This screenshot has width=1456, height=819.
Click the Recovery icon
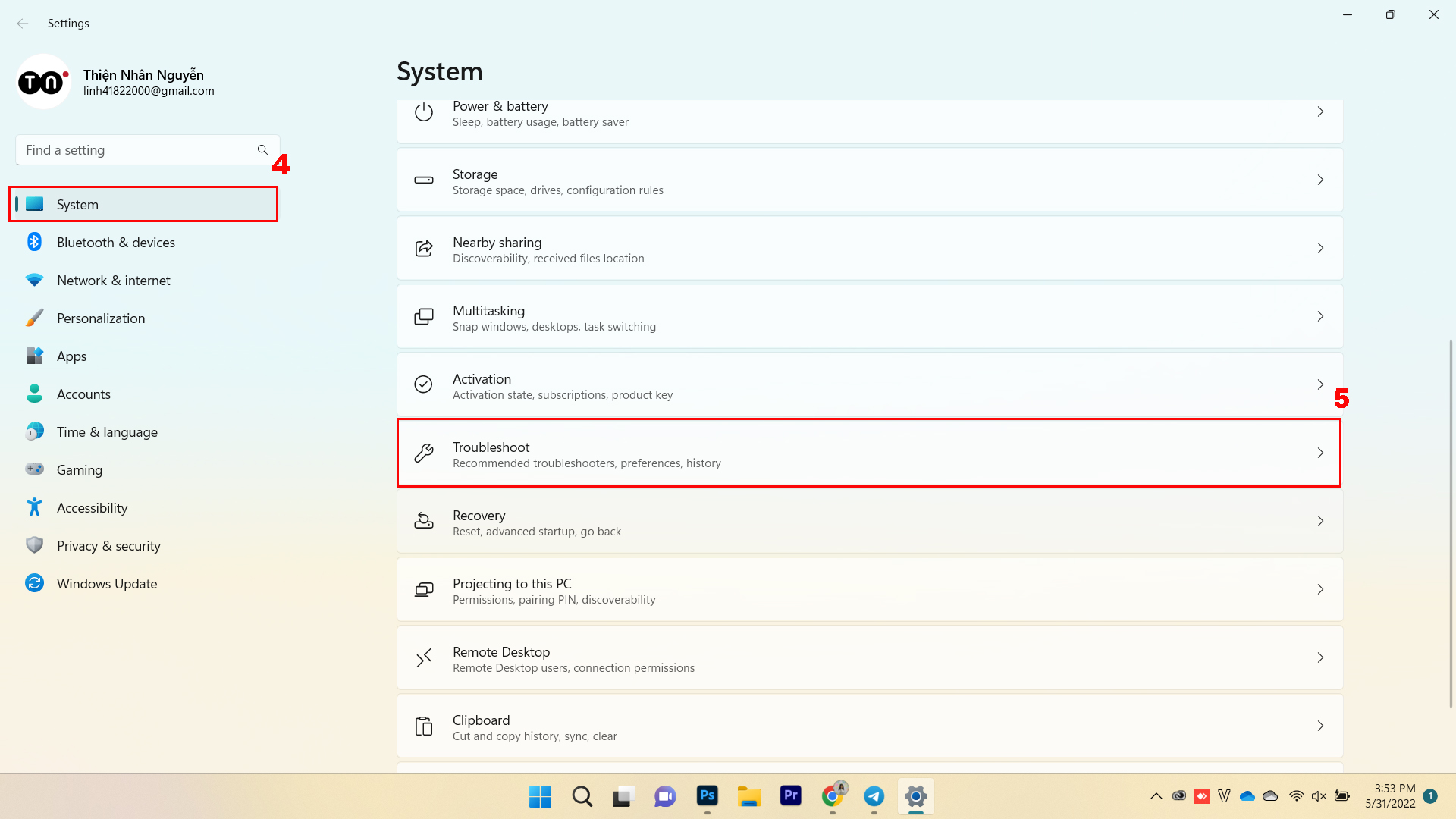point(424,521)
